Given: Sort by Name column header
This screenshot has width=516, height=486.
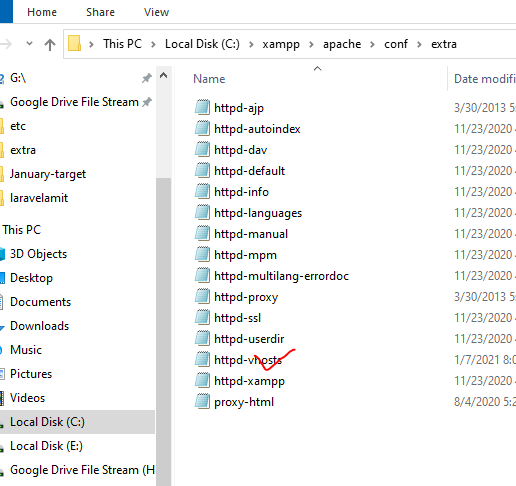Looking at the screenshot, I should (x=209, y=79).
